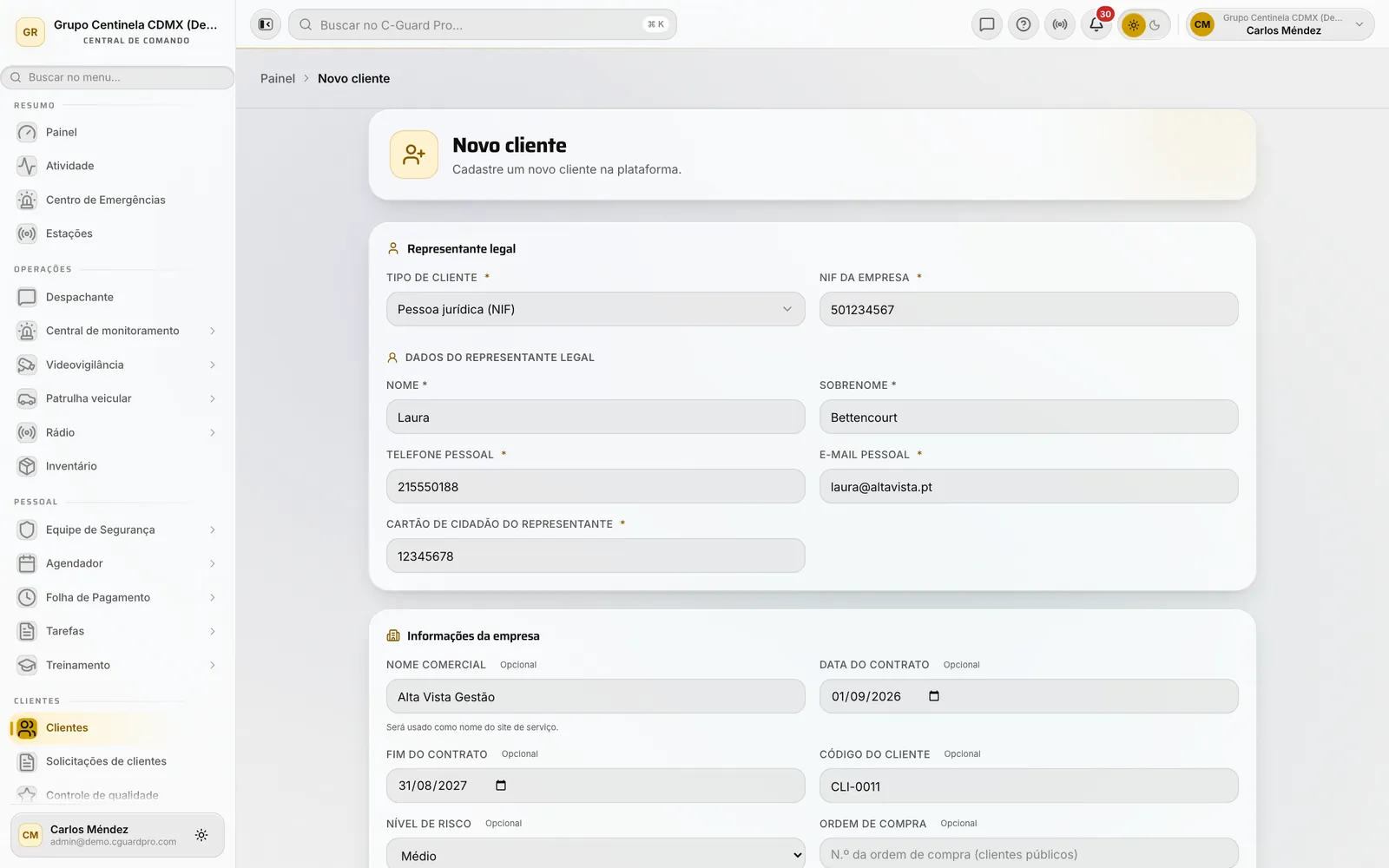This screenshot has width=1389, height=868.
Task: Click the Inventário box icon
Action: click(27, 466)
